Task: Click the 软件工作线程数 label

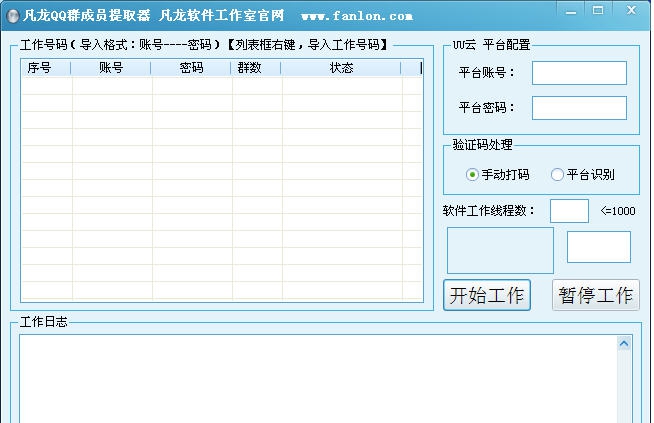Action: point(488,211)
